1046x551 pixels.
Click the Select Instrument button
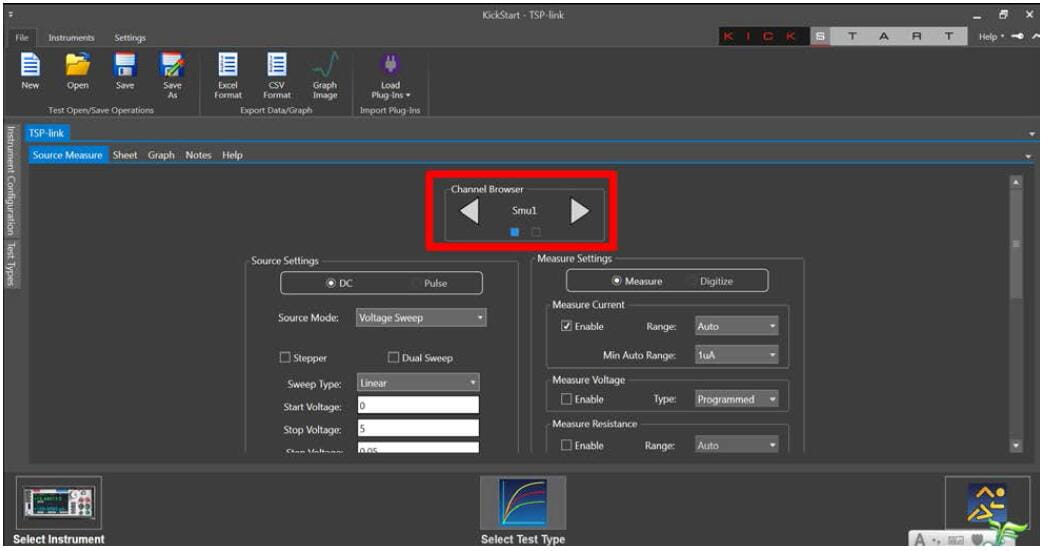(x=58, y=508)
